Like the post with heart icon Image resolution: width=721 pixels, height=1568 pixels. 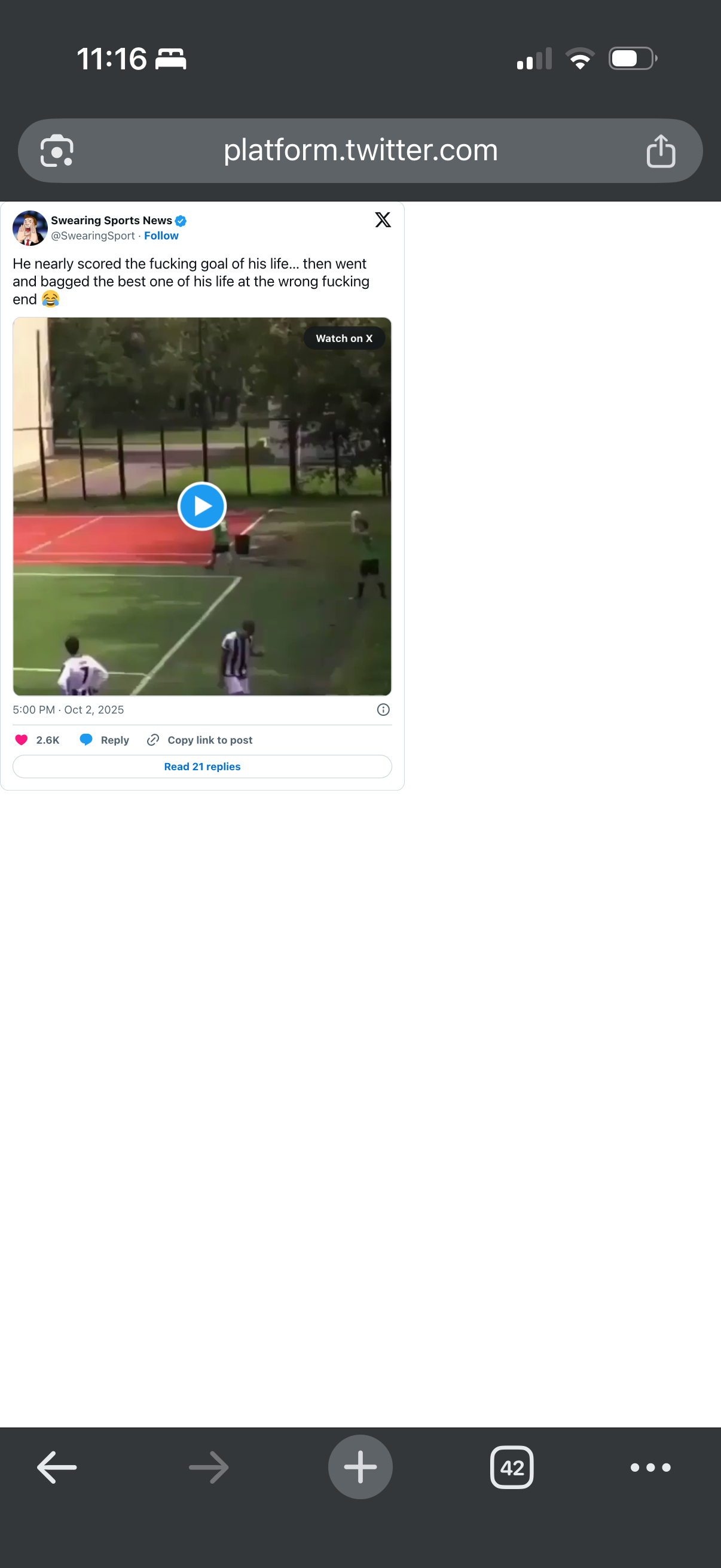click(22, 740)
